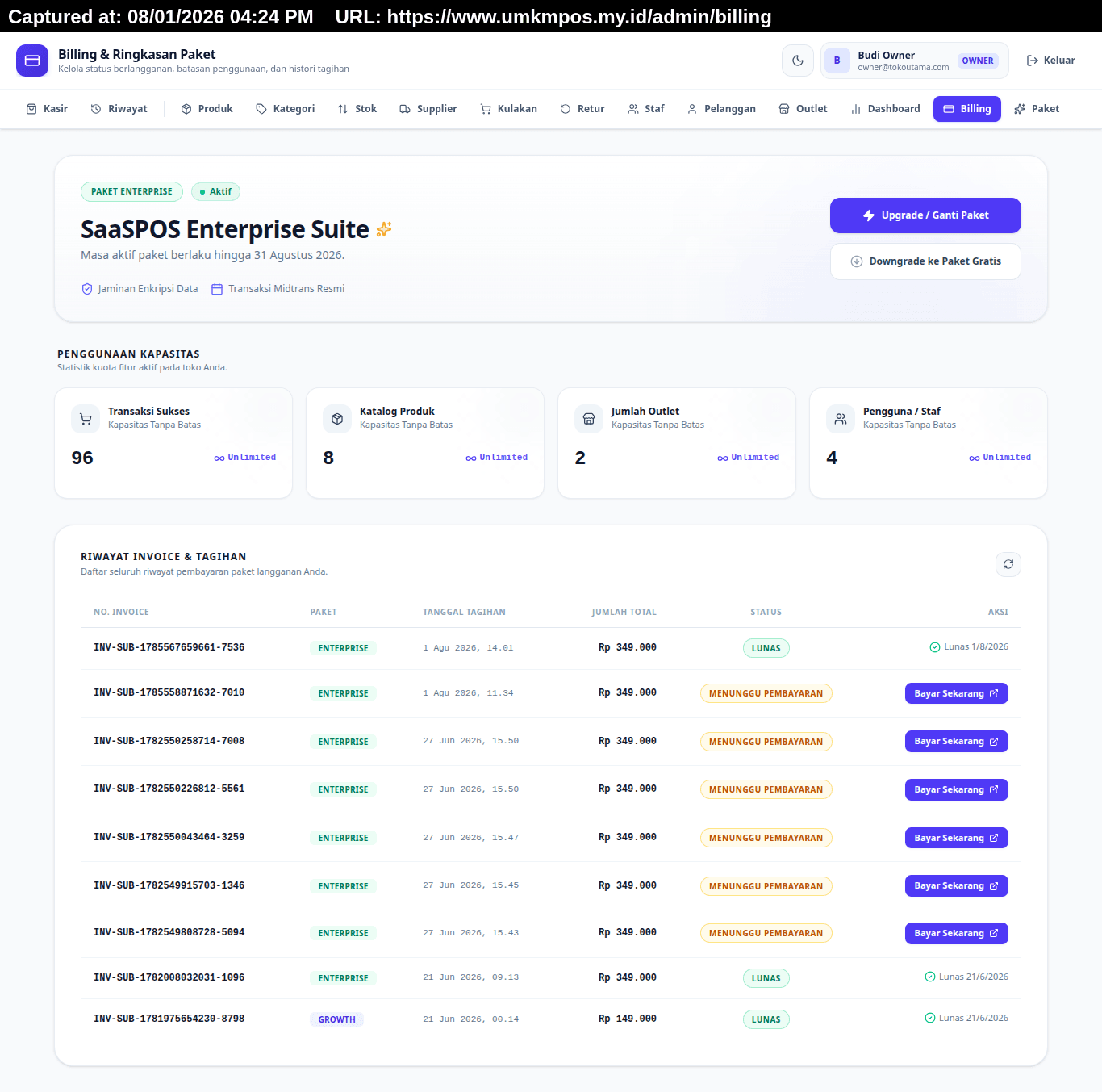Click the Katalog Produk box icon
Image resolution: width=1102 pixels, height=1092 pixels.
[x=337, y=419]
